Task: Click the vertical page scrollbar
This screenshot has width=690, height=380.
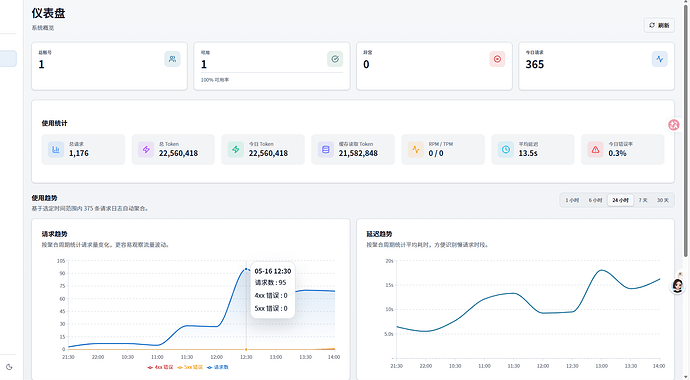Action: [x=686, y=130]
